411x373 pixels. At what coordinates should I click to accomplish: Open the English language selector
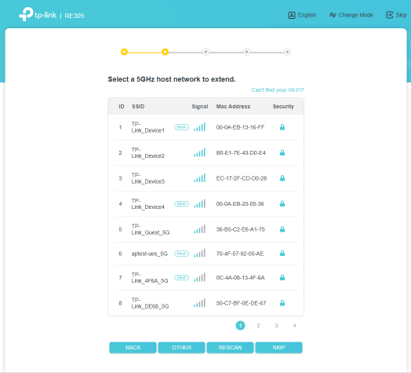pos(302,15)
